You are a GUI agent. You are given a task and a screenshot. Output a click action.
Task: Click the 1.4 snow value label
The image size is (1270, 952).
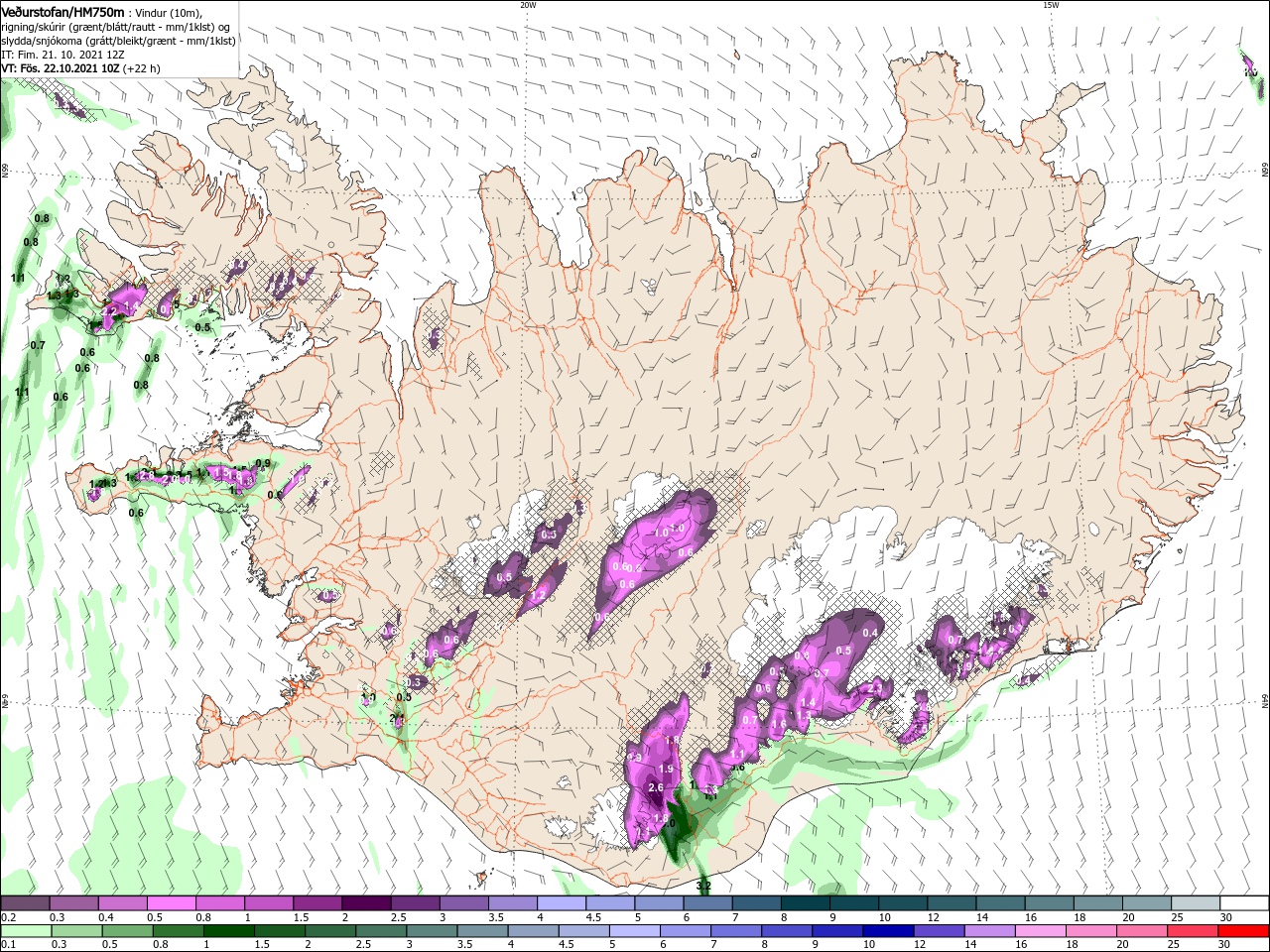click(x=808, y=703)
